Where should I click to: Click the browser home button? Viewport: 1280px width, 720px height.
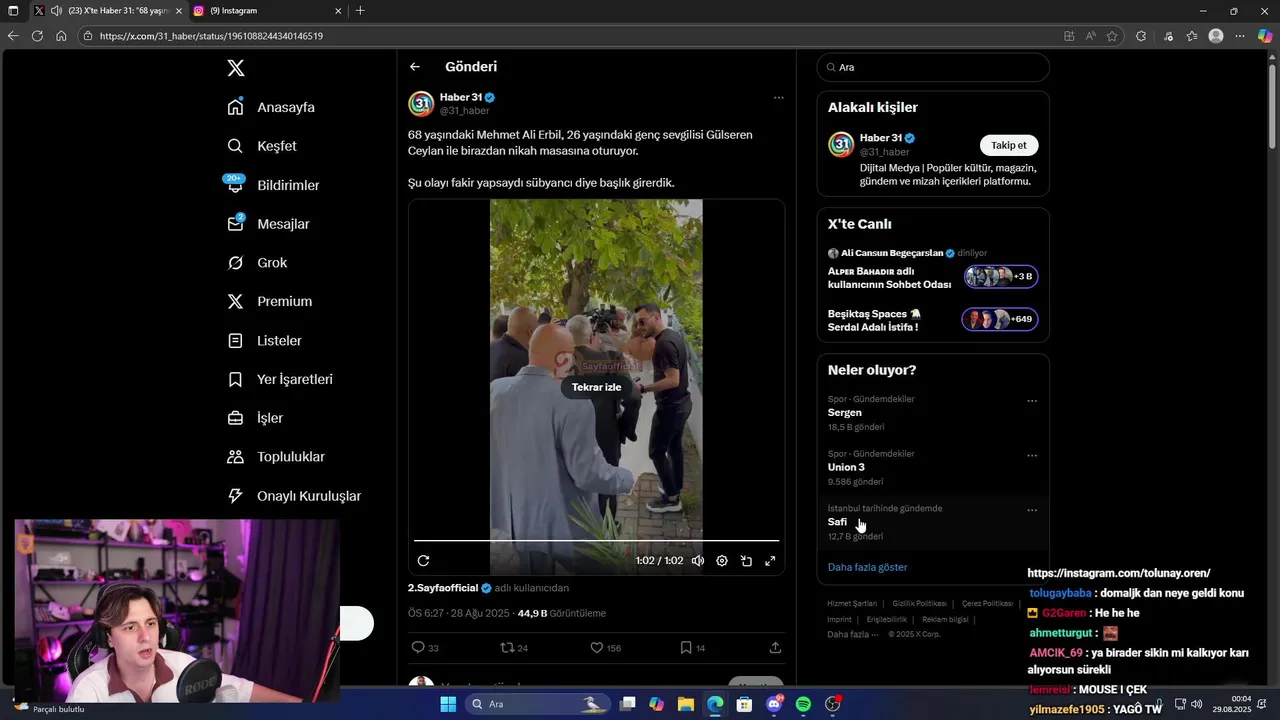point(61,36)
